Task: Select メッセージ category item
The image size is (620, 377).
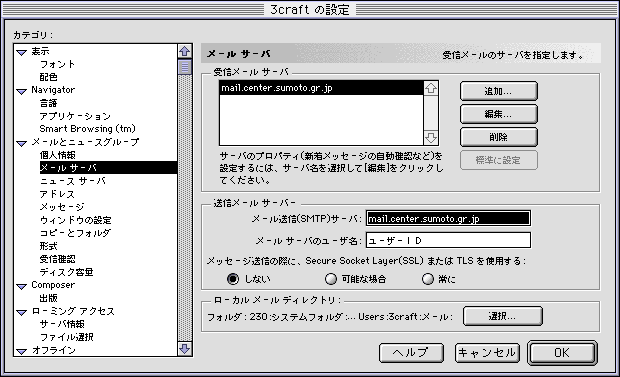Action: point(62,207)
